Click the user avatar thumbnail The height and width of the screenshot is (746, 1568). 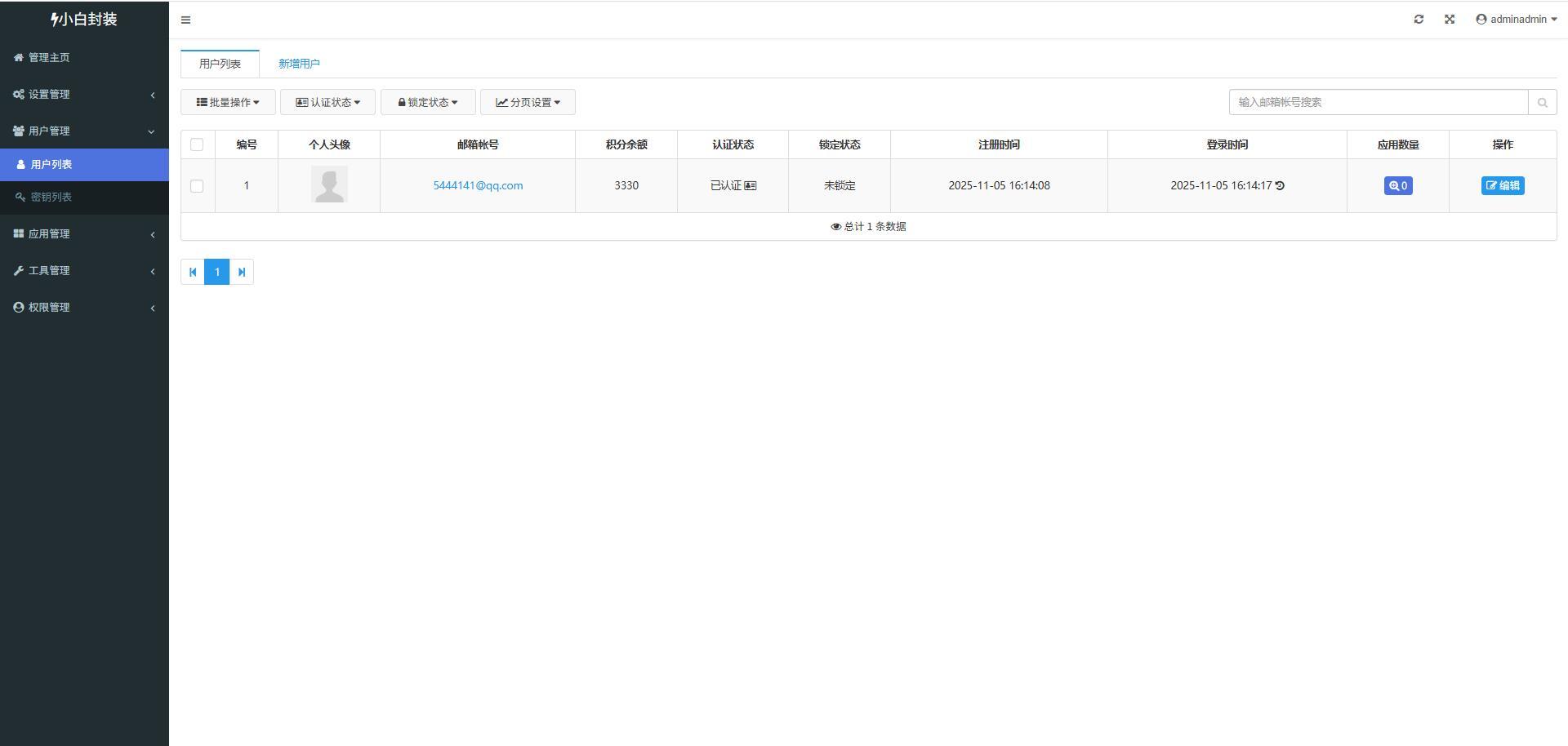click(x=329, y=184)
